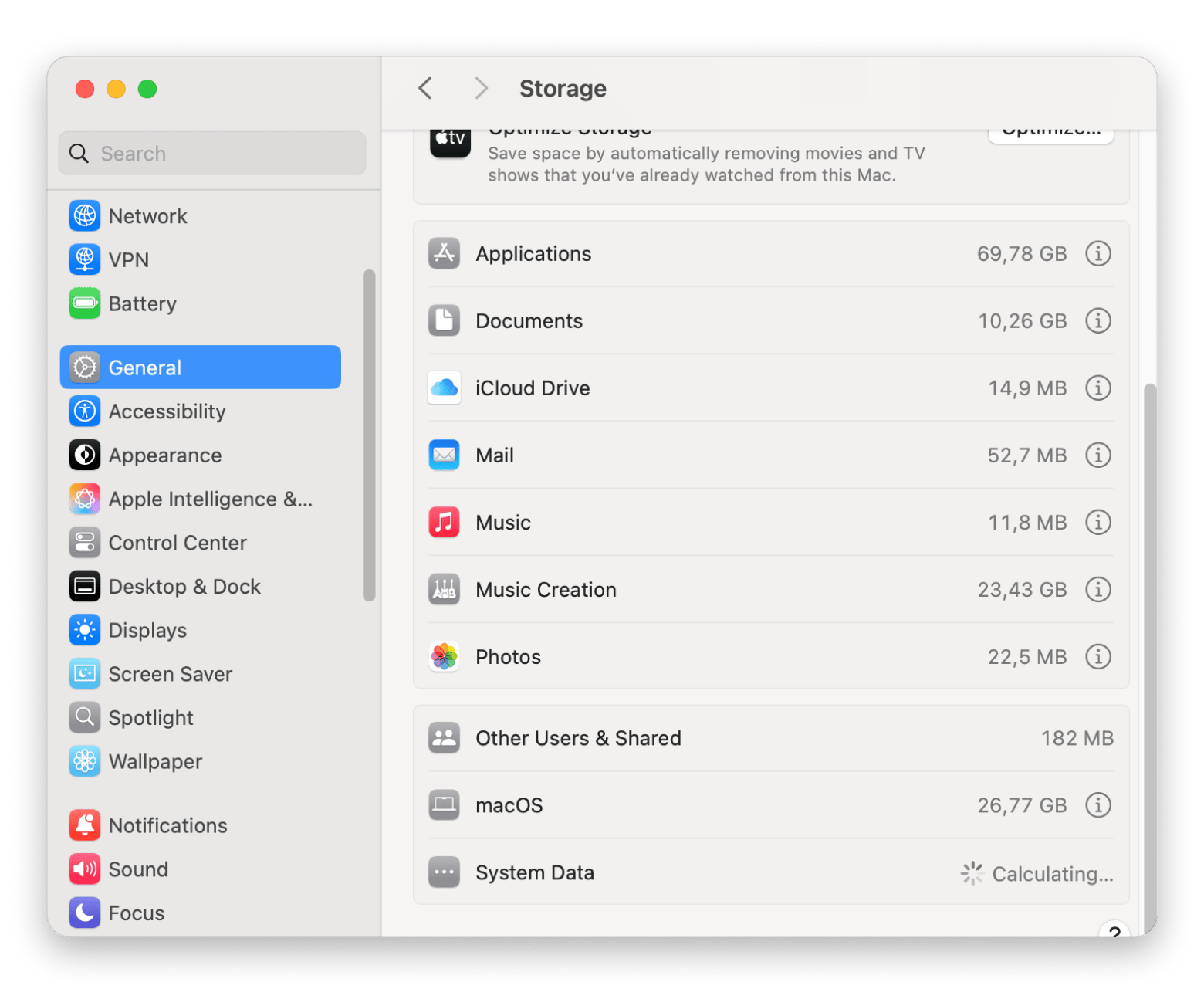Select Control Center in sidebar
Image resolution: width=1204 pixels, height=999 pixels.
178,543
